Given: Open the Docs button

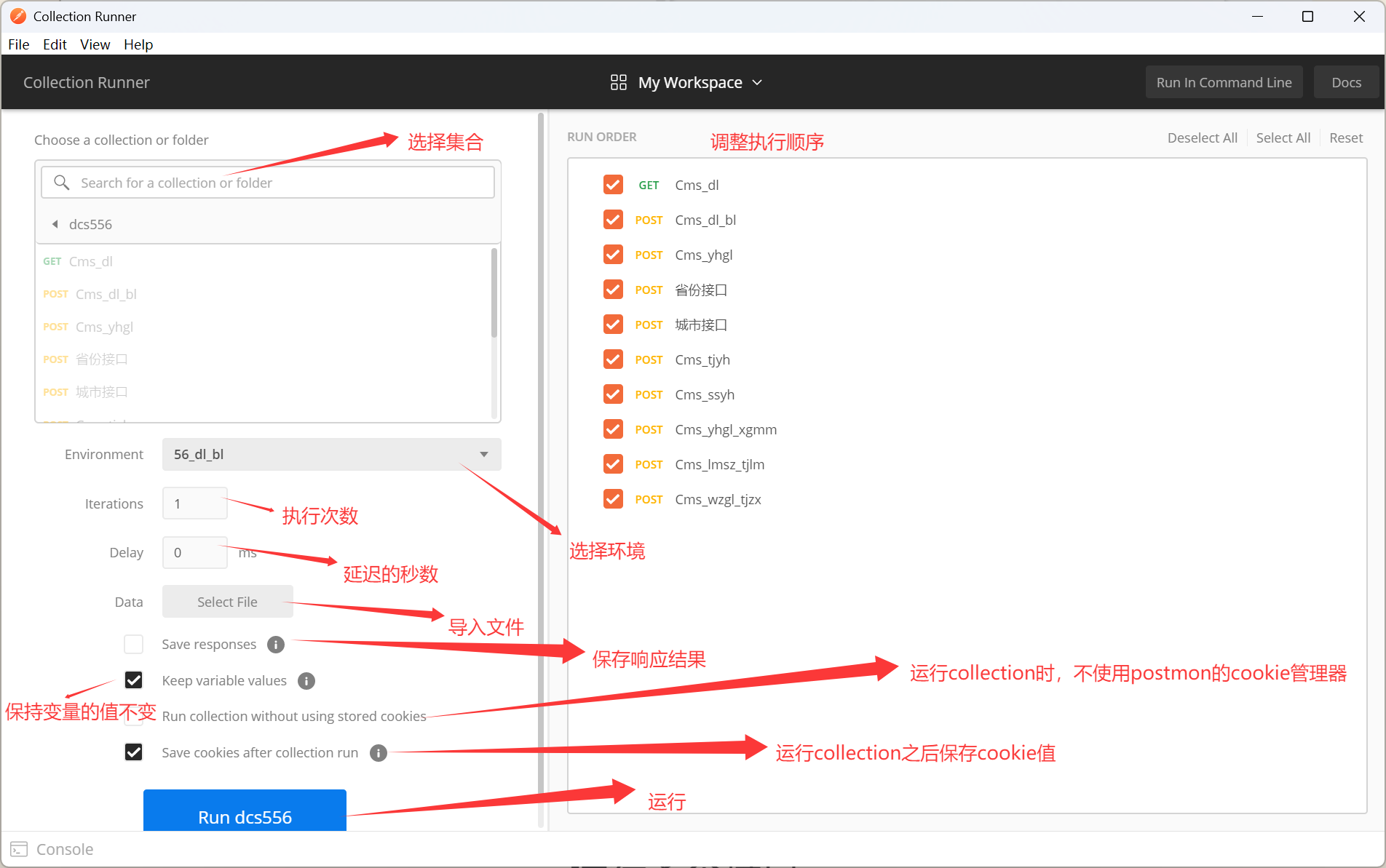Looking at the screenshot, I should 1347,82.
